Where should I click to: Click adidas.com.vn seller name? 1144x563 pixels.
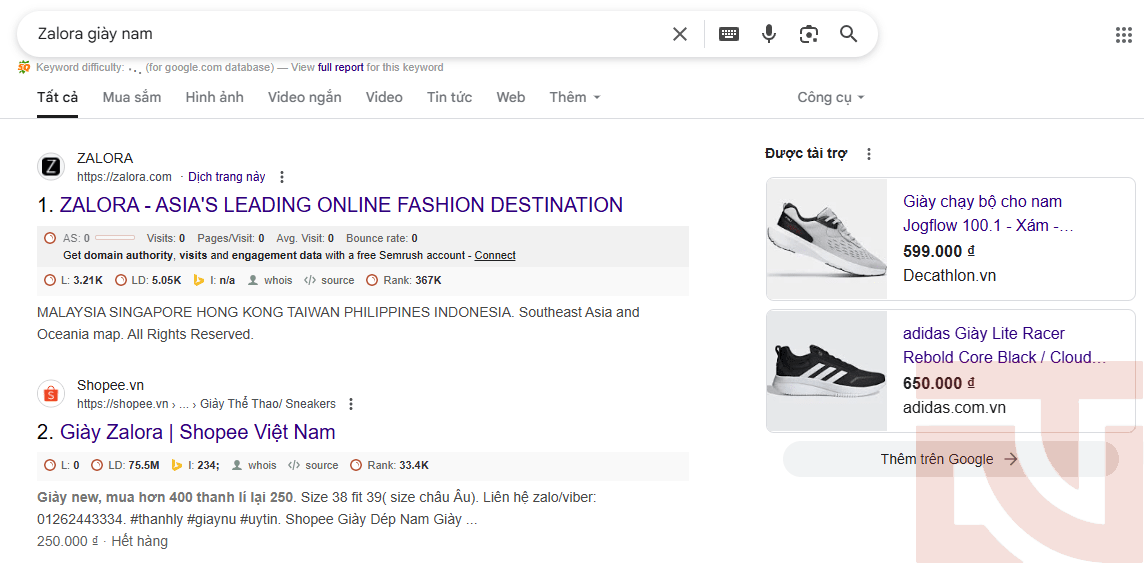tap(954, 408)
